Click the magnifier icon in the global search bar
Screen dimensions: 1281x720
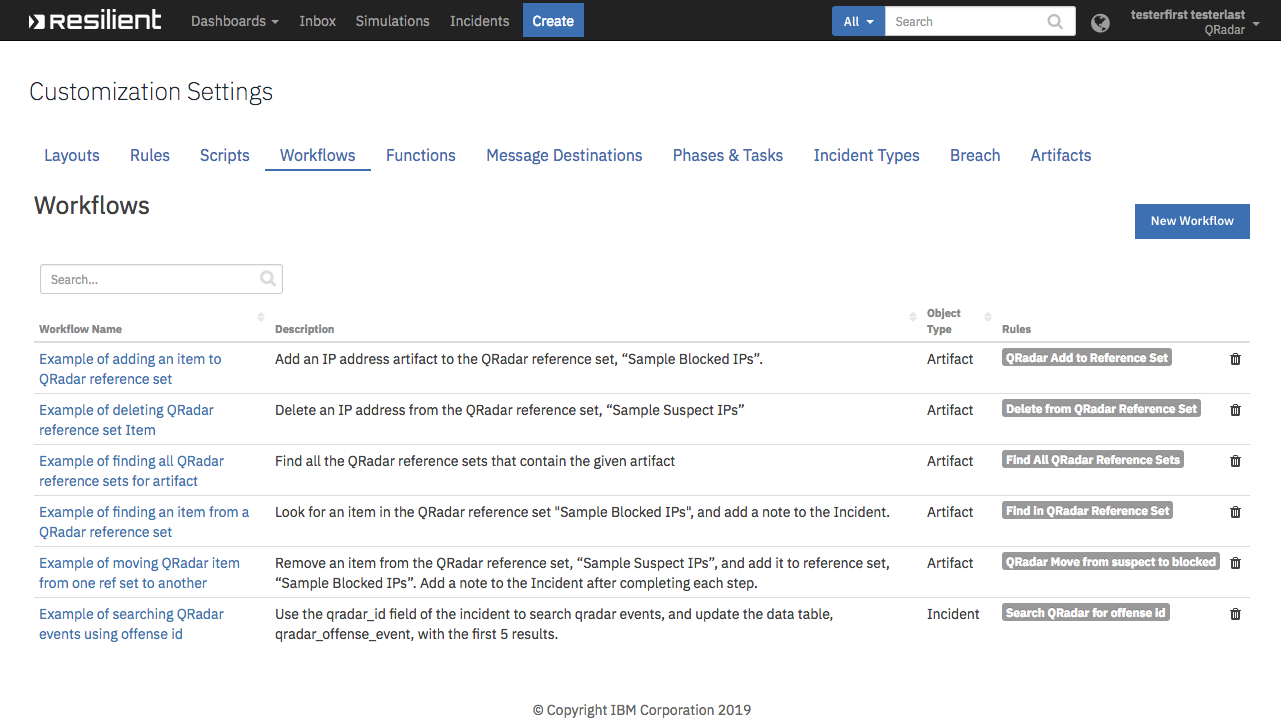coord(1054,20)
